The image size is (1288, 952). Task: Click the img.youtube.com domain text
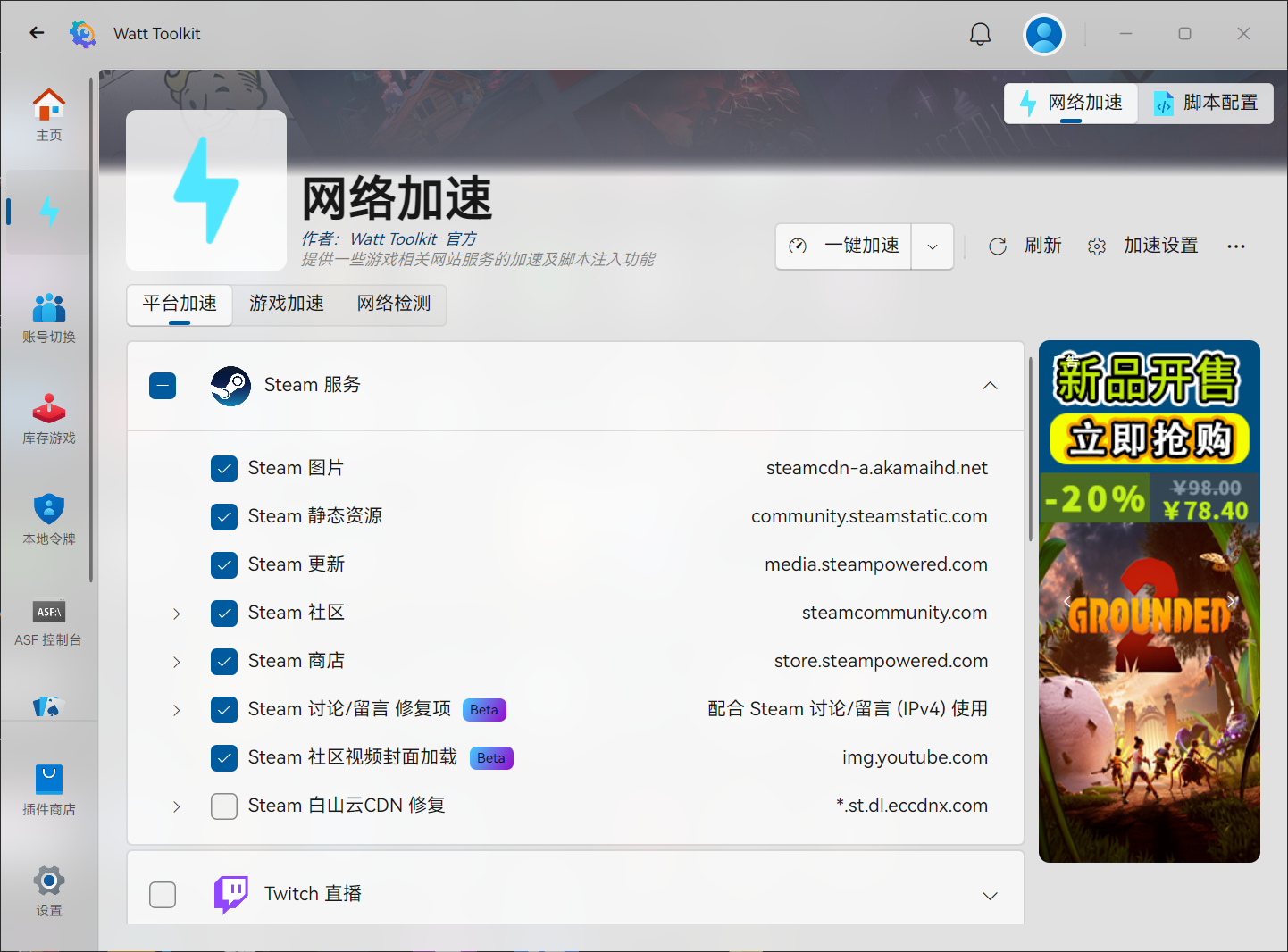915,757
